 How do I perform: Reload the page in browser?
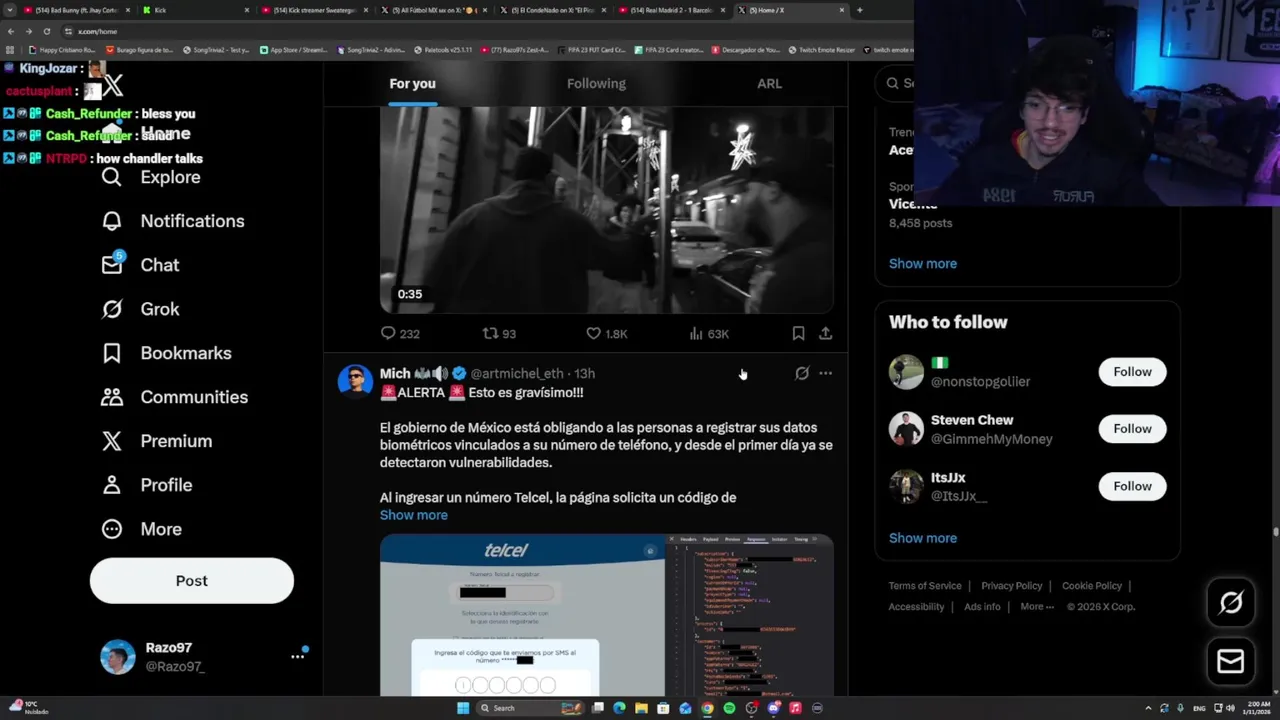(46, 31)
